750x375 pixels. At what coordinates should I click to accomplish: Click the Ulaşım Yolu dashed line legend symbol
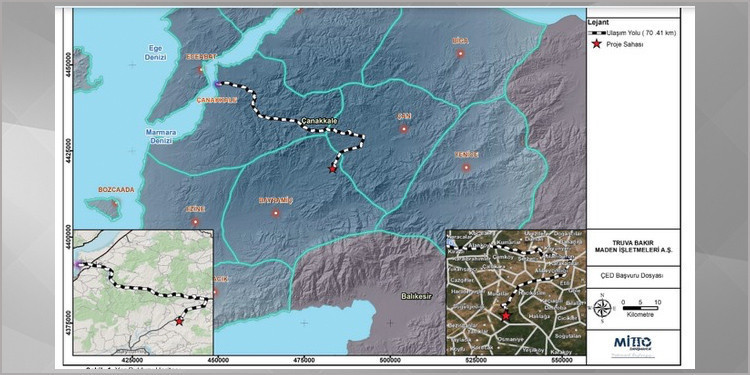click(596, 33)
